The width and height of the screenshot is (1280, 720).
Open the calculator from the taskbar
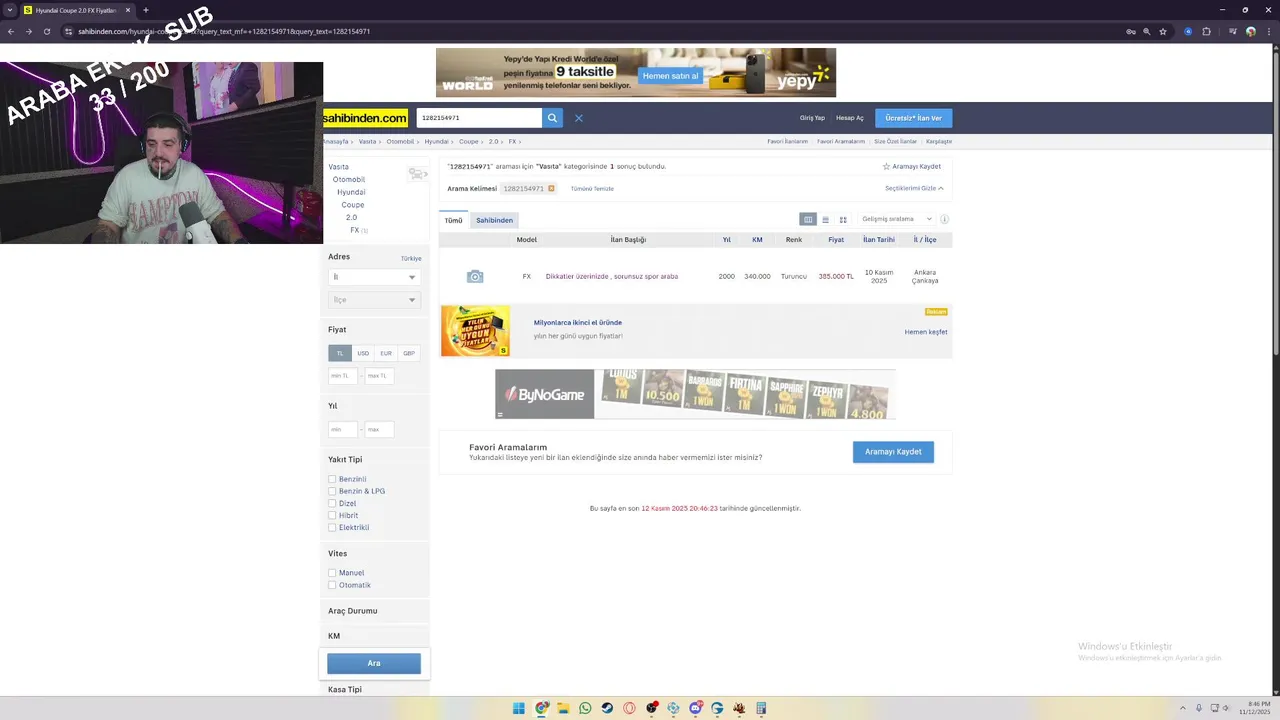[x=761, y=708]
